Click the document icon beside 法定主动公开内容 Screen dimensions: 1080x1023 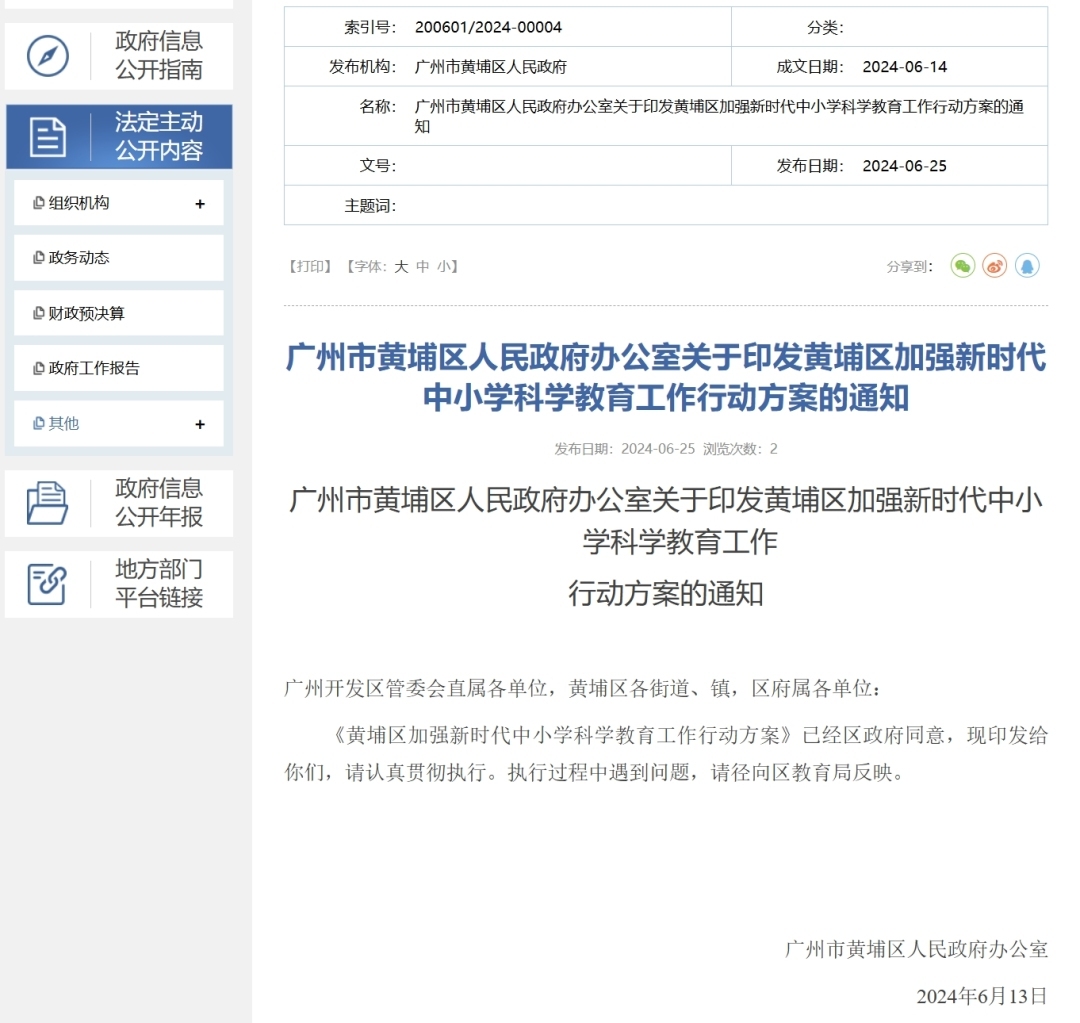[48, 137]
